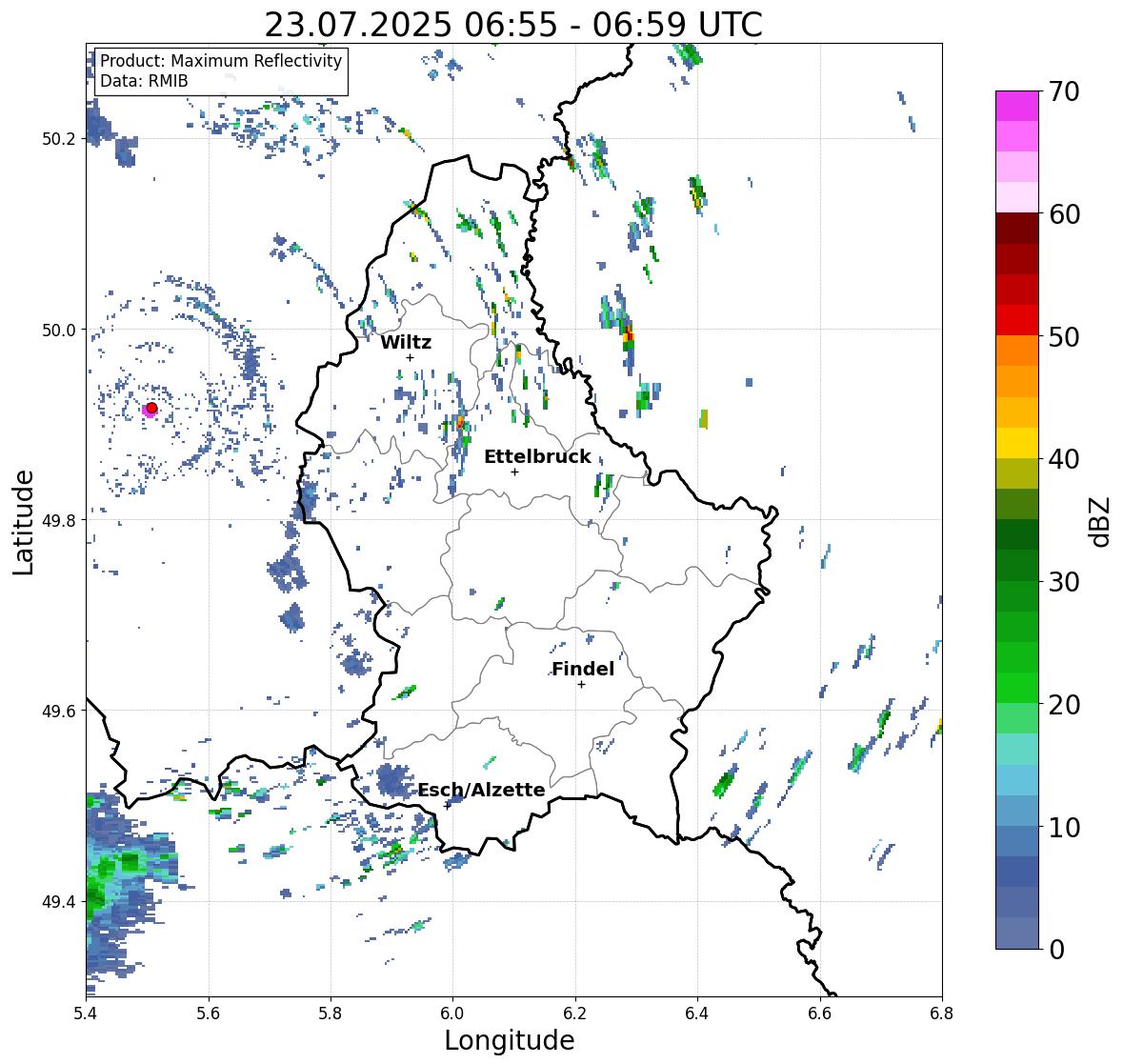Click the dark maroon colorbar segment below 60
The width and height of the screenshot is (1123, 1064).
coord(1017,229)
